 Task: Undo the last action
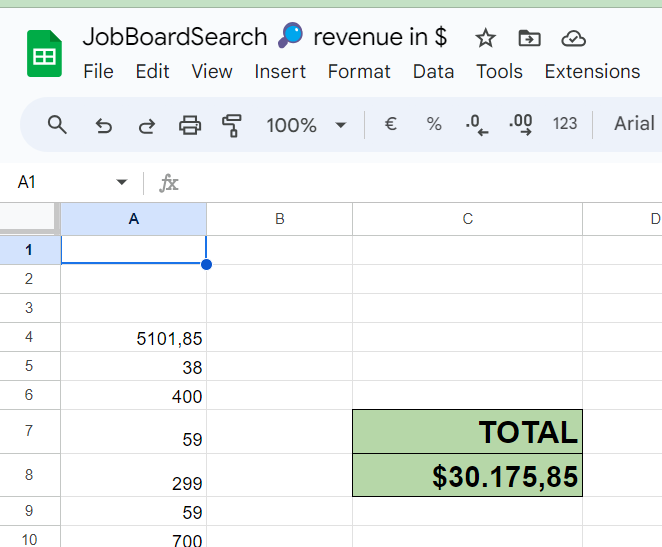coord(103,125)
